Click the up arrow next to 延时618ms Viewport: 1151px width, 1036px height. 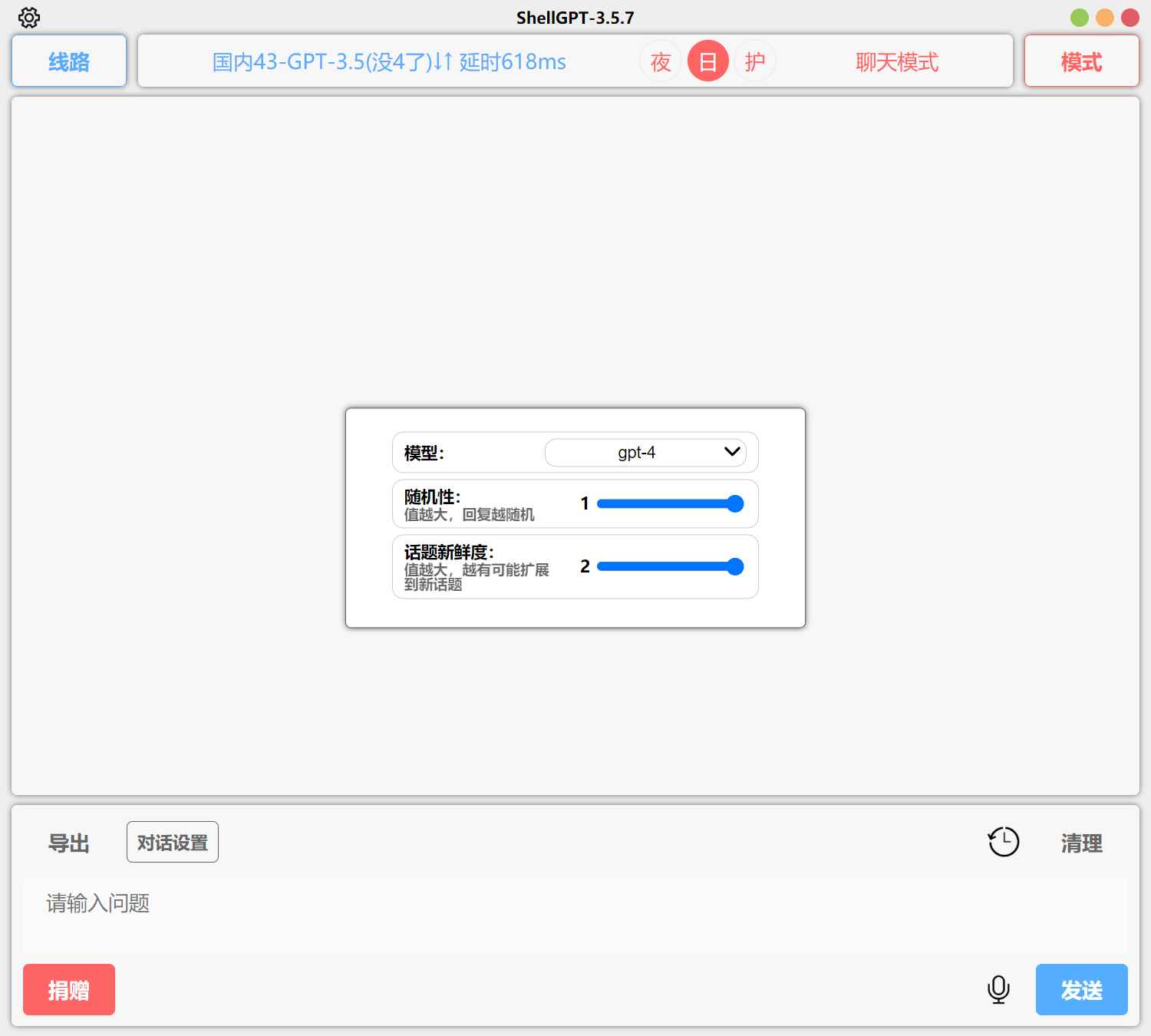pyautogui.click(x=448, y=61)
